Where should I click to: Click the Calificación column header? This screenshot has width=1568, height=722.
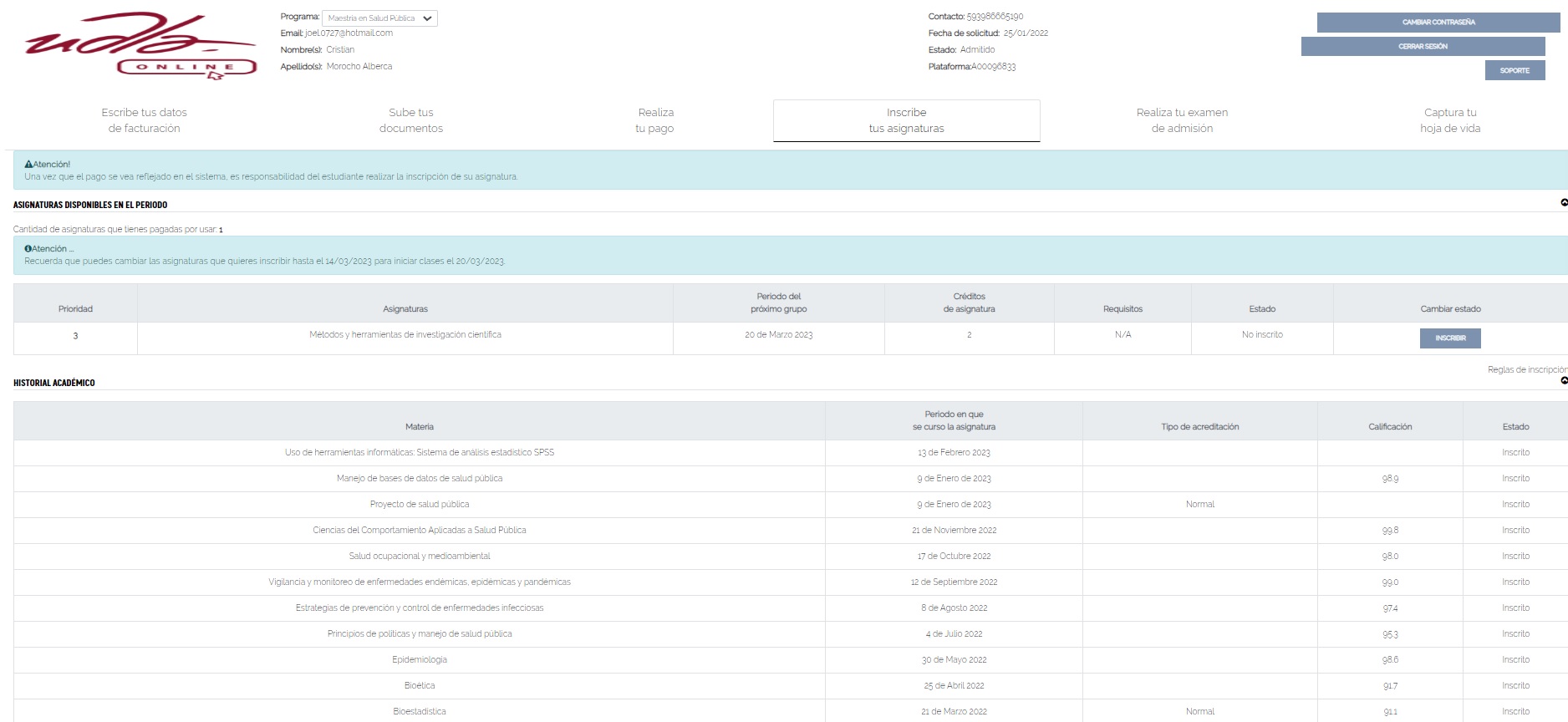pos(1389,427)
